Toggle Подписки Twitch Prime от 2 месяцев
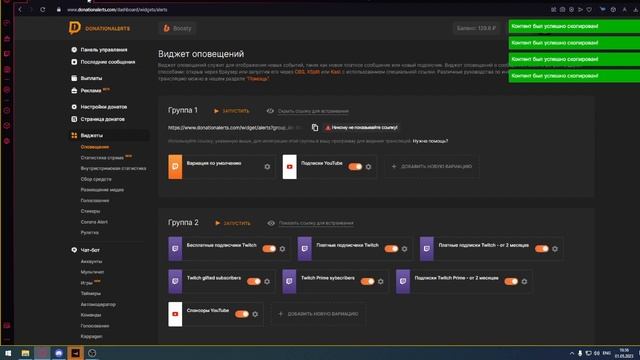The height and width of the screenshot is (360, 640). click(x=511, y=281)
